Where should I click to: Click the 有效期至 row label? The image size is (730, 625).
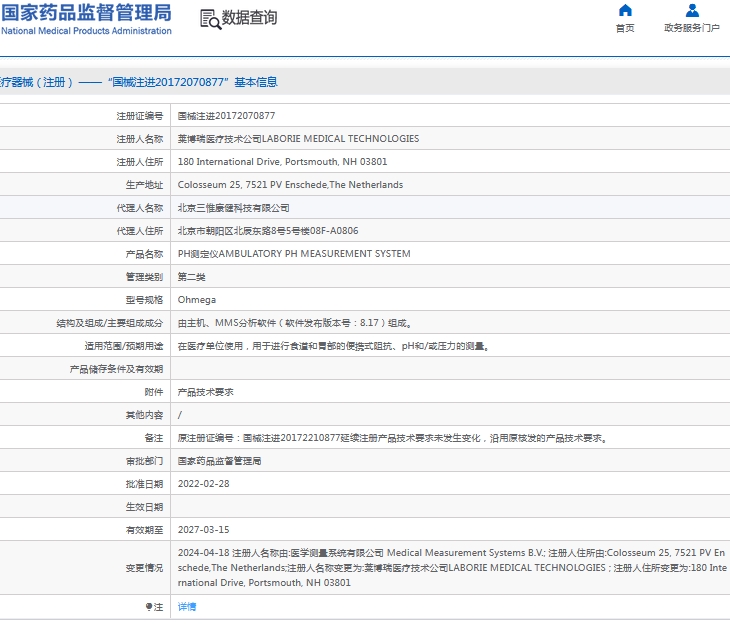[144, 530]
